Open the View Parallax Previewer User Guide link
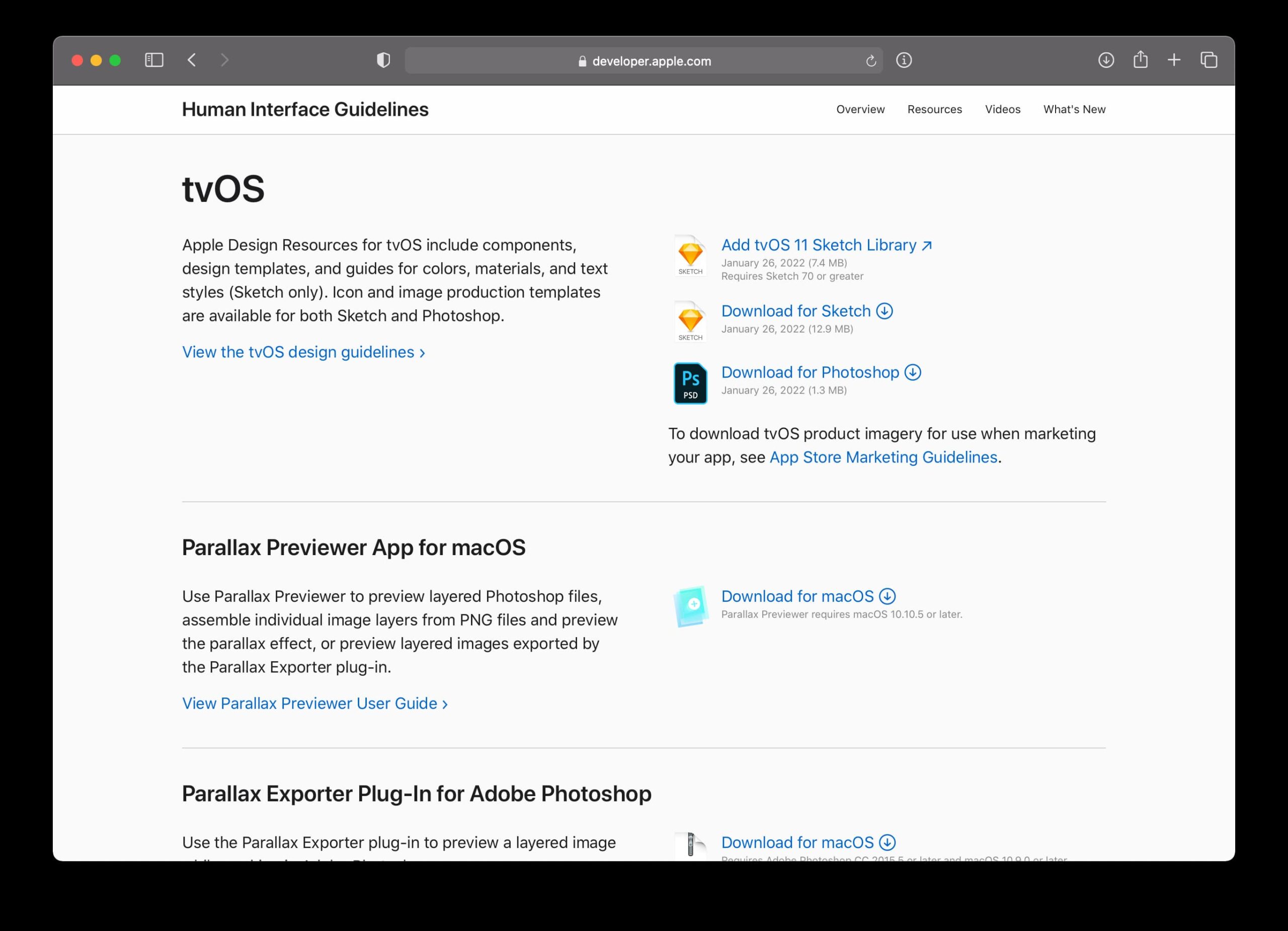The image size is (1288, 931). click(314, 704)
